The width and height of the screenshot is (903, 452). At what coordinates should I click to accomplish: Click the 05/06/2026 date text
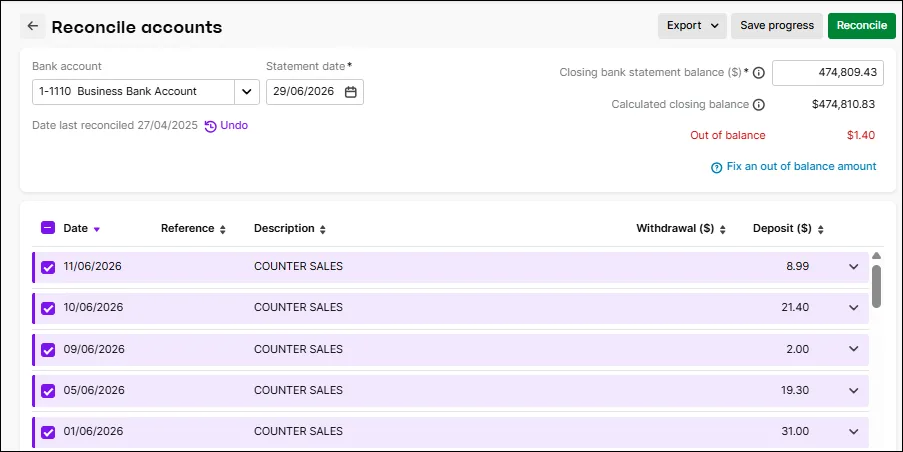(x=94, y=390)
